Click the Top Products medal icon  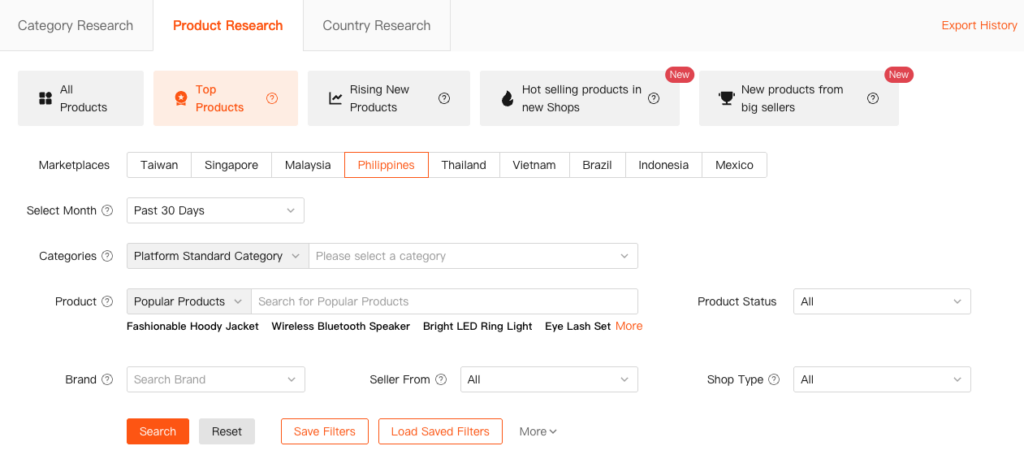(180, 98)
